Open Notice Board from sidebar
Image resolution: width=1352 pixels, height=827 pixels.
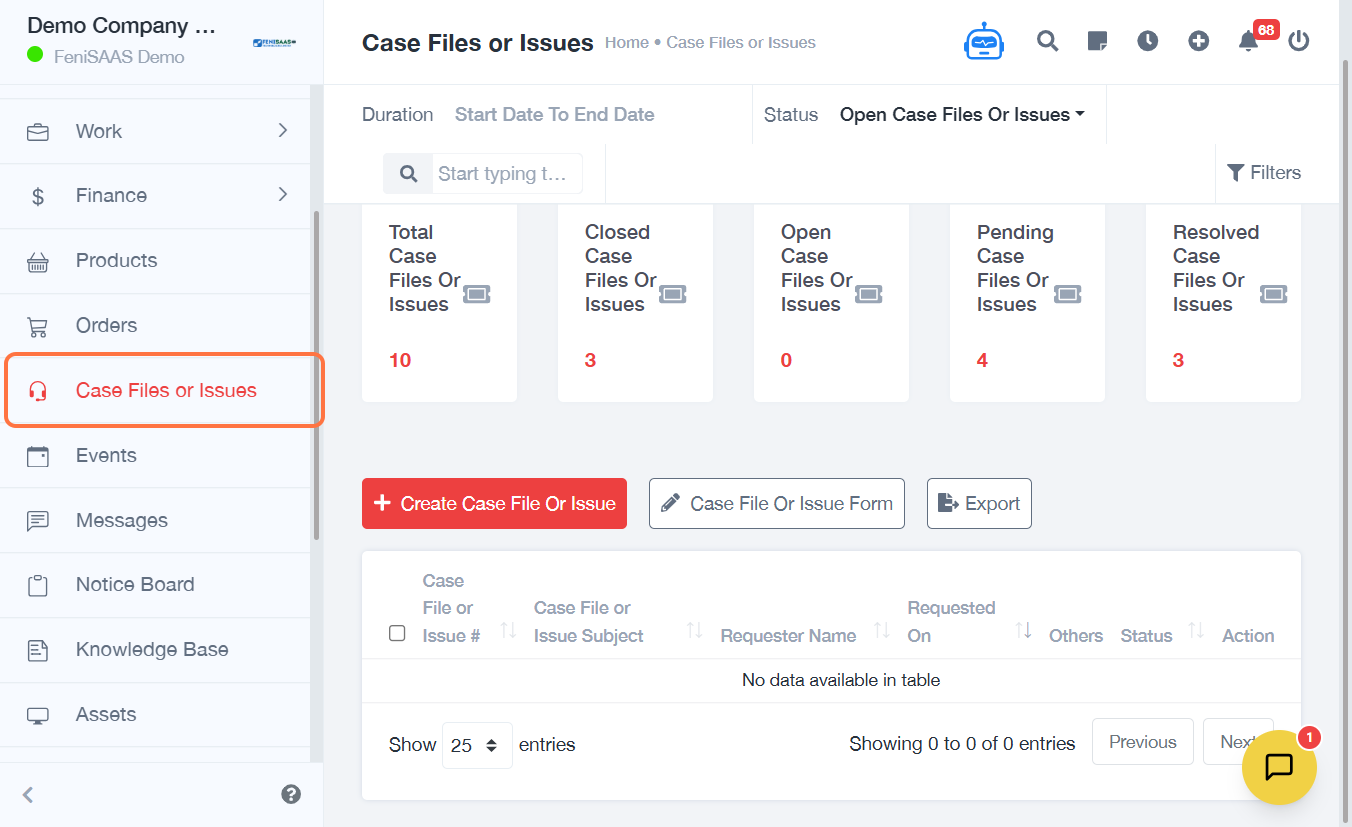pos(135,585)
